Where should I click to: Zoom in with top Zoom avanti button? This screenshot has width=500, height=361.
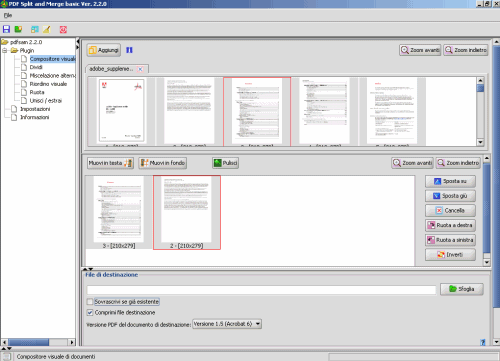(420, 50)
